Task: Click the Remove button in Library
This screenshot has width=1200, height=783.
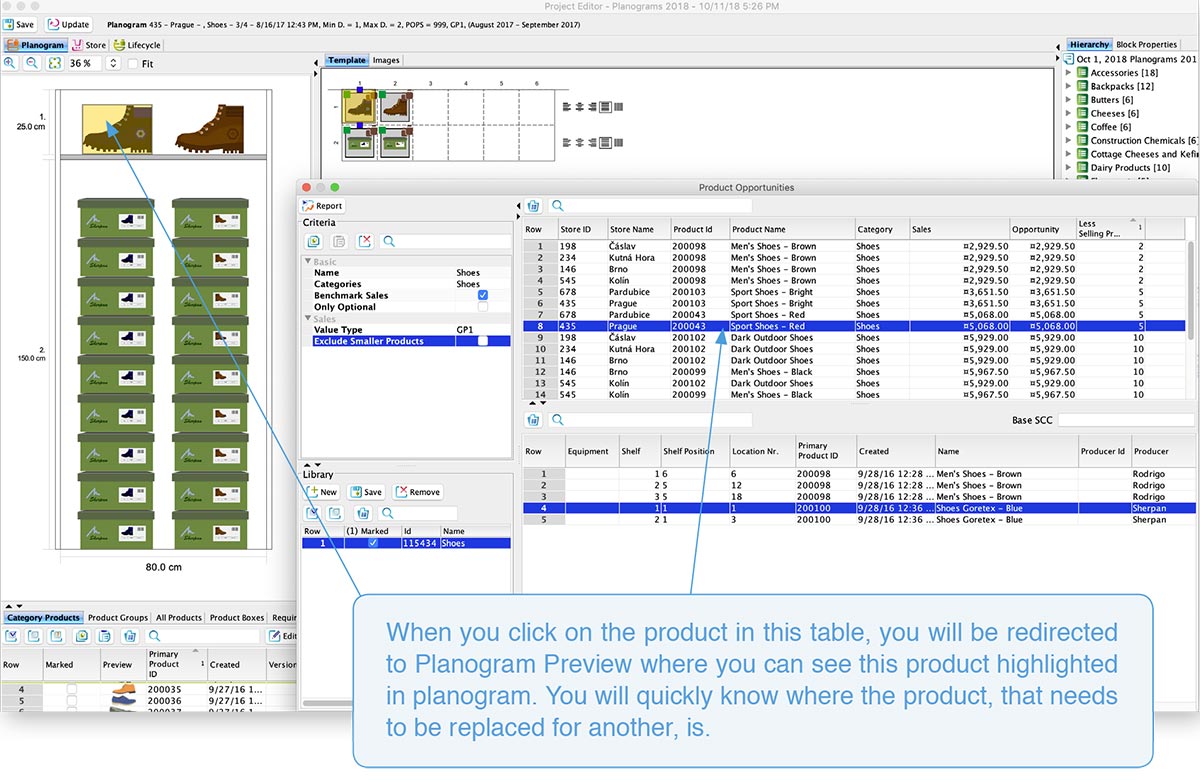Action: pos(417,492)
